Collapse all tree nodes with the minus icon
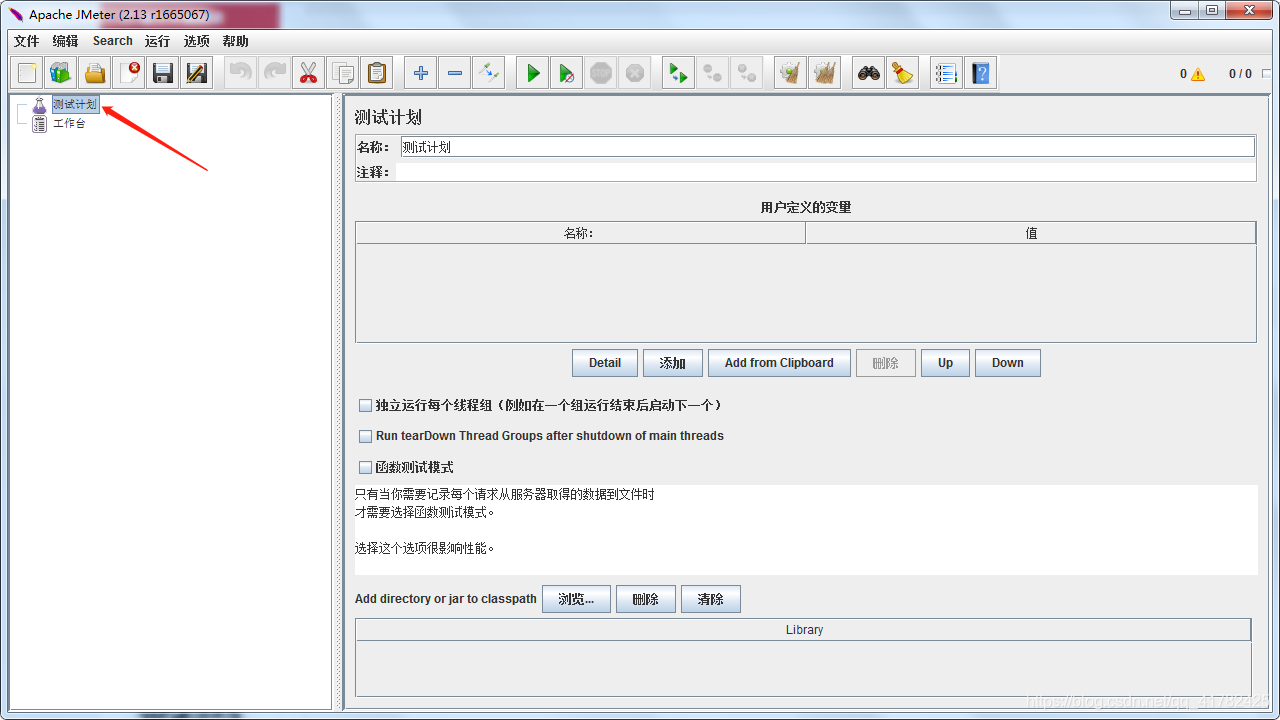1280x720 pixels. (455, 73)
